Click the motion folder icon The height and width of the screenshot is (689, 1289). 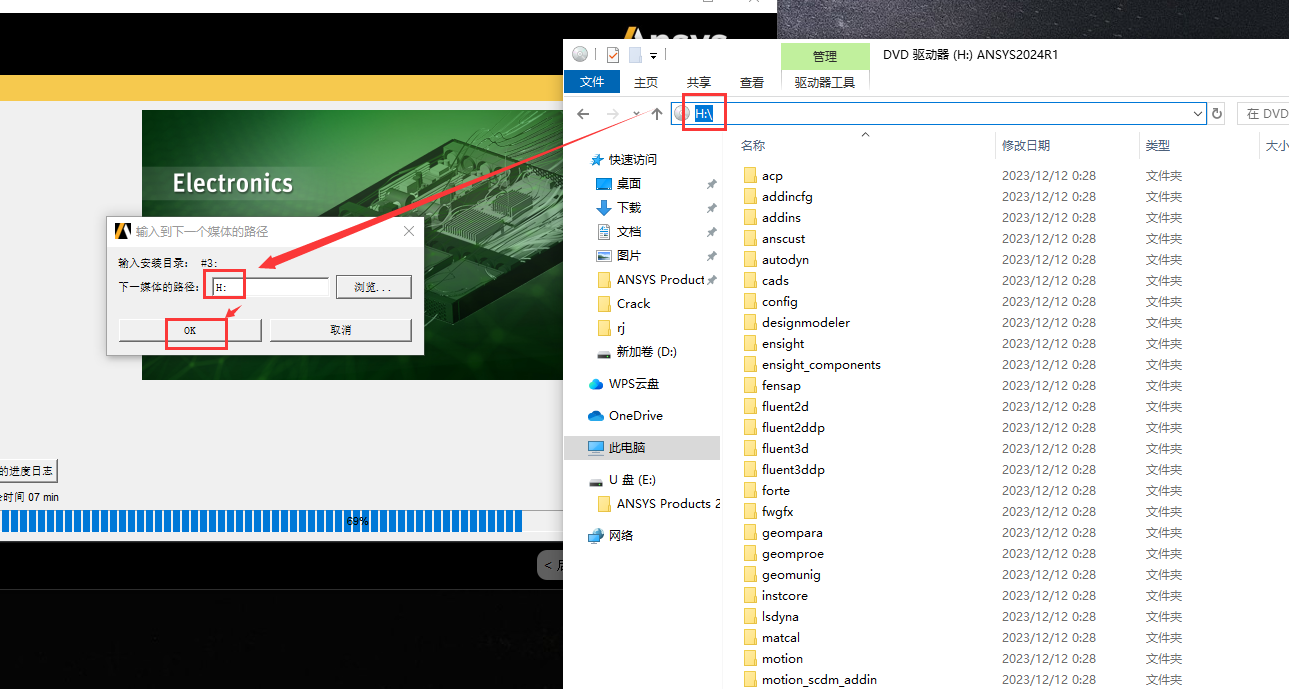(751, 659)
